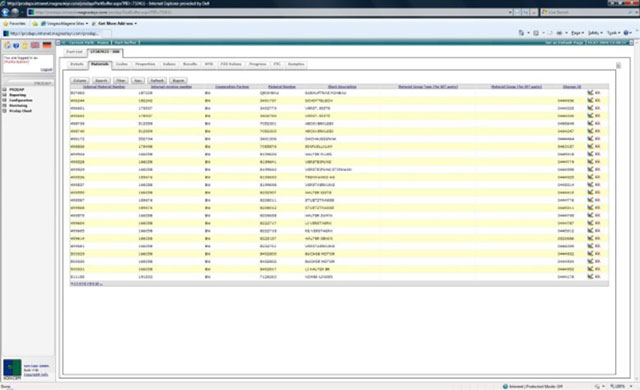Open the Results tab
The height and width of the screenshot is (390, 640).
[190, 64]
